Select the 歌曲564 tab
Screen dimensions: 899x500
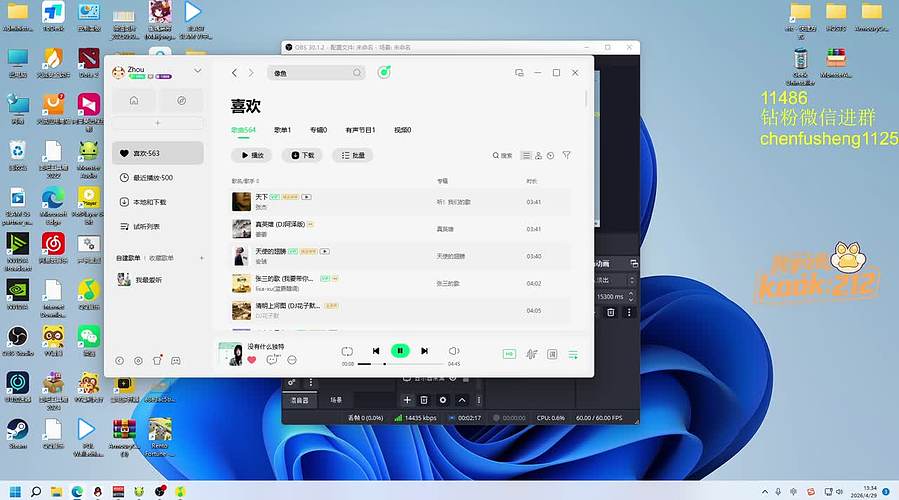point(243,130)
